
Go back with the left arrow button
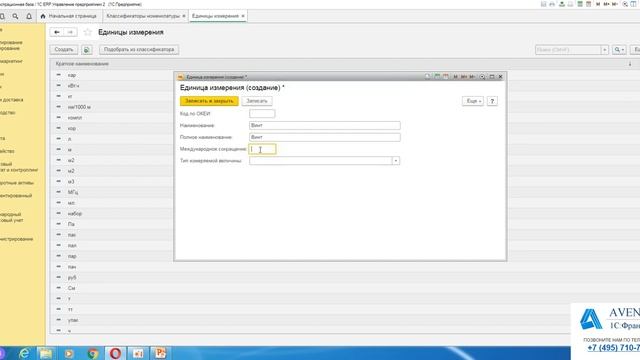[57, 32]
